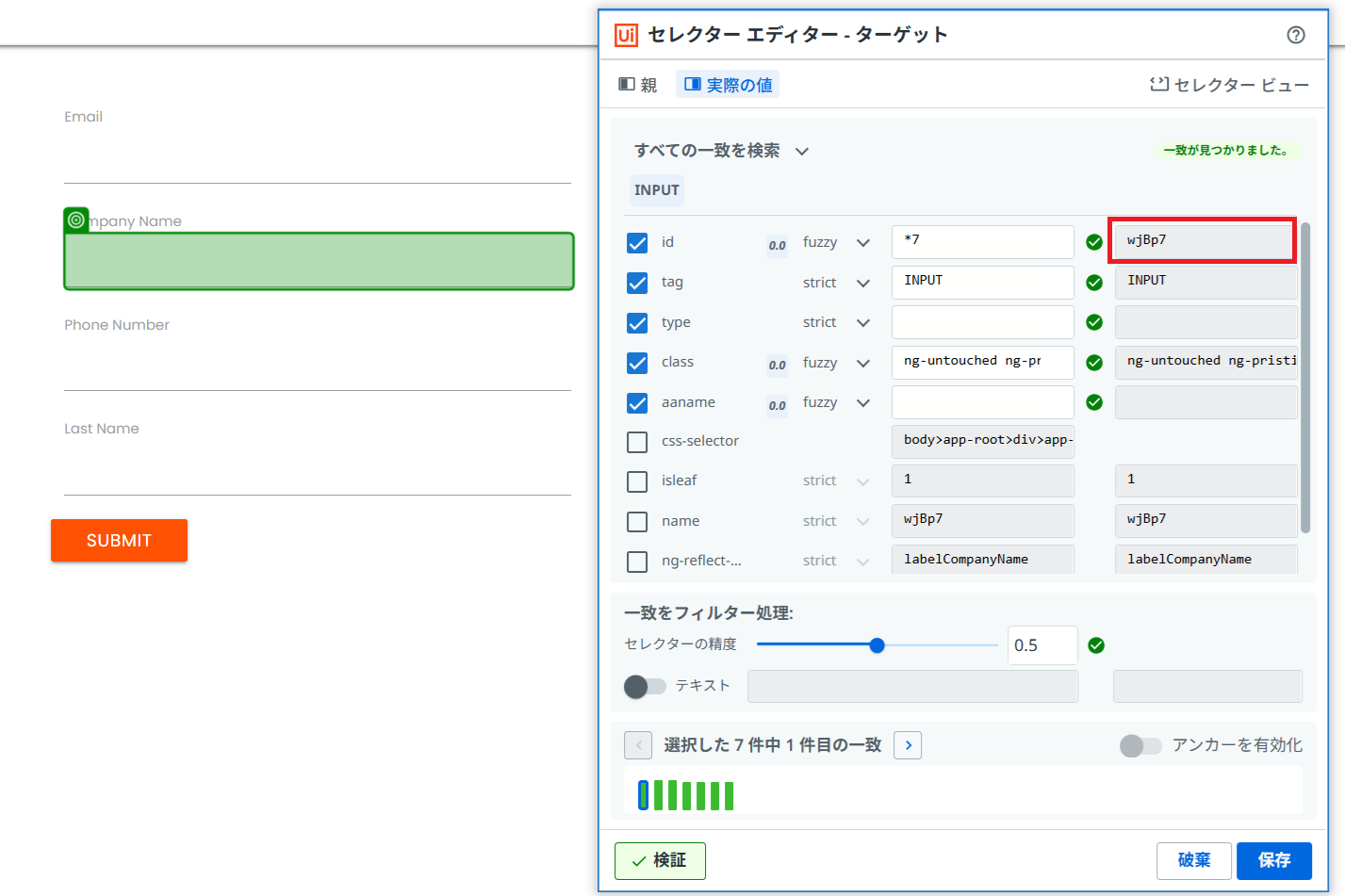
Task: Click the 0.0 fuzzy accuracy badge for id
Action: [777, 245]
